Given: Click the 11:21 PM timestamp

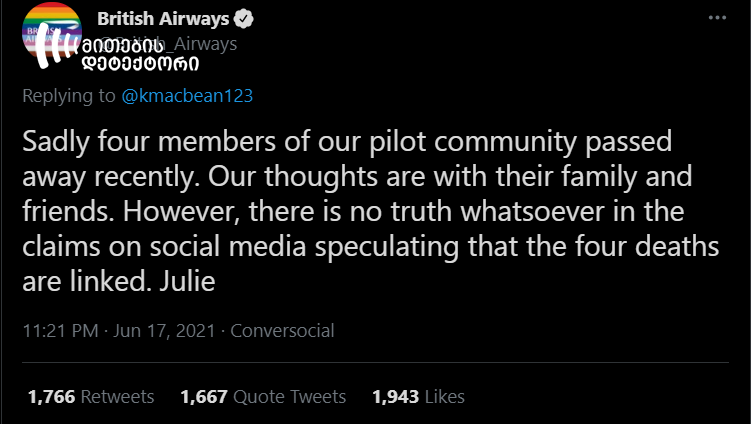Looking at the screenshot, I should point(60,331).
